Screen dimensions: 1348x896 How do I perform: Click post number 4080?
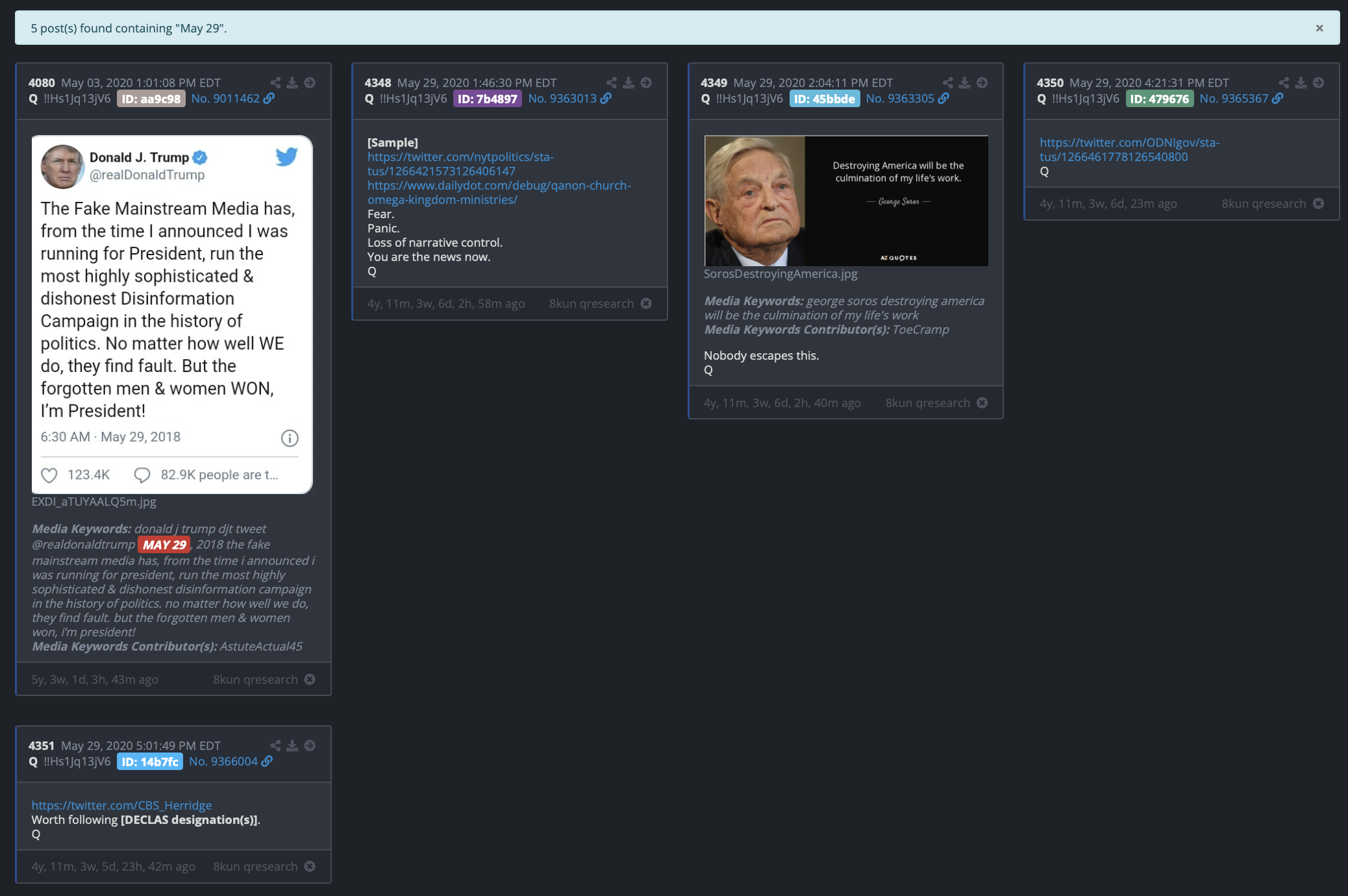[42, 82]
